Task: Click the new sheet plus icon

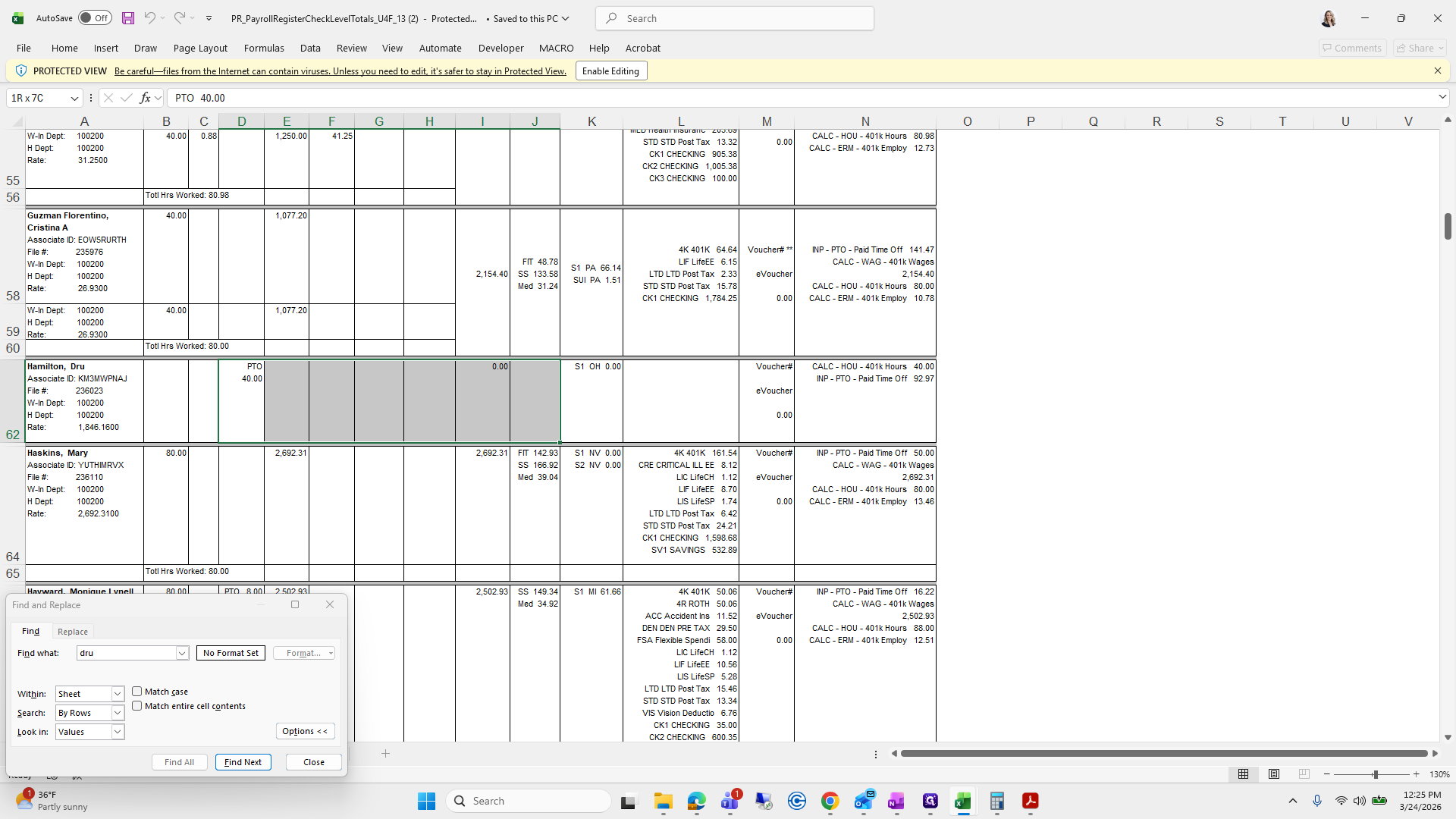Action: (385, 753)
